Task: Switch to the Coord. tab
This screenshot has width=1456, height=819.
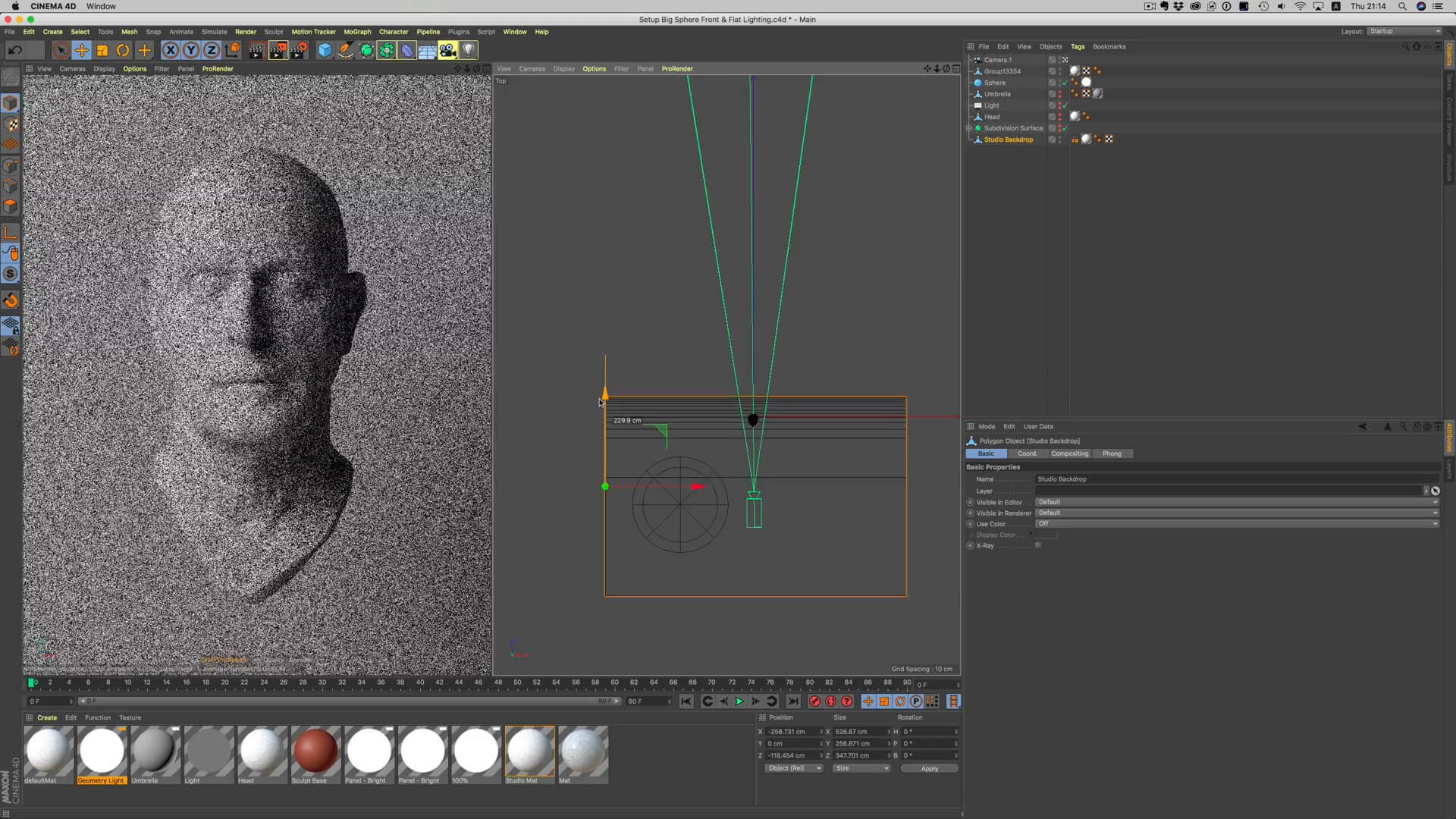Action: pos(1027,453)
